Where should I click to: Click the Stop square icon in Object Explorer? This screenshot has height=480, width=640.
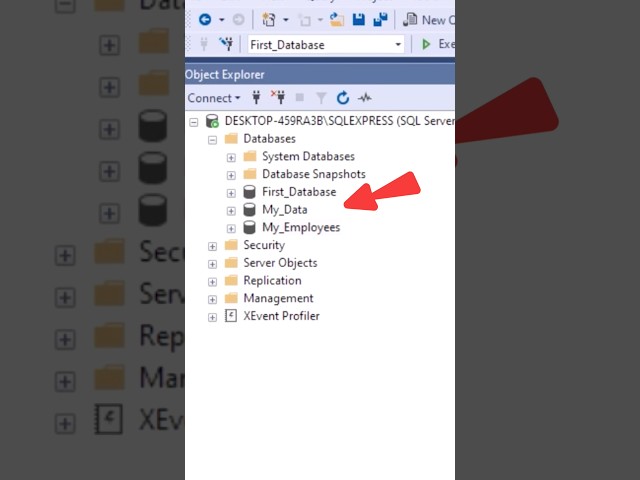pos(300,98)
